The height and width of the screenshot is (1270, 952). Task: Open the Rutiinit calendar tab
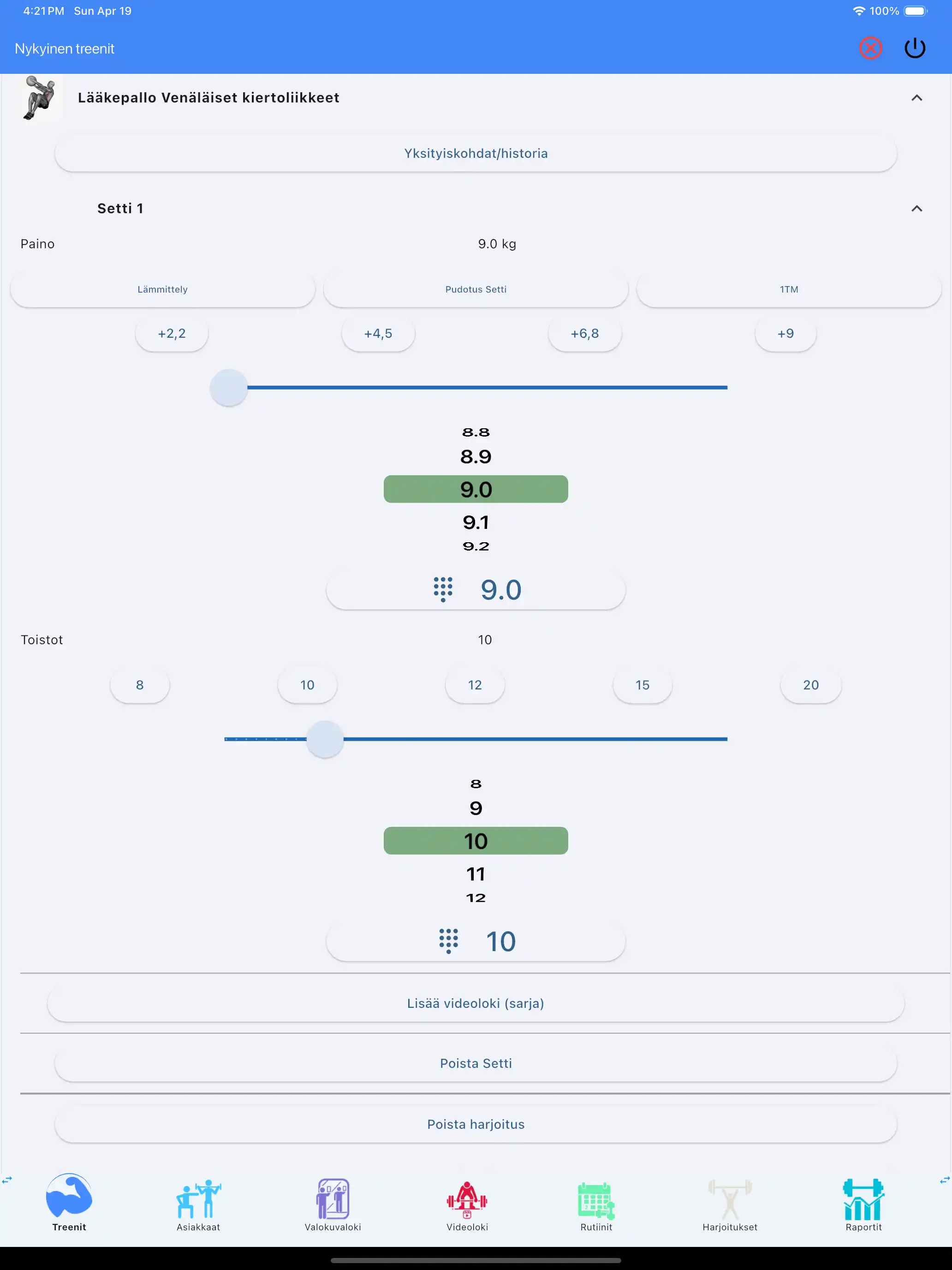tap(596, 1204)
